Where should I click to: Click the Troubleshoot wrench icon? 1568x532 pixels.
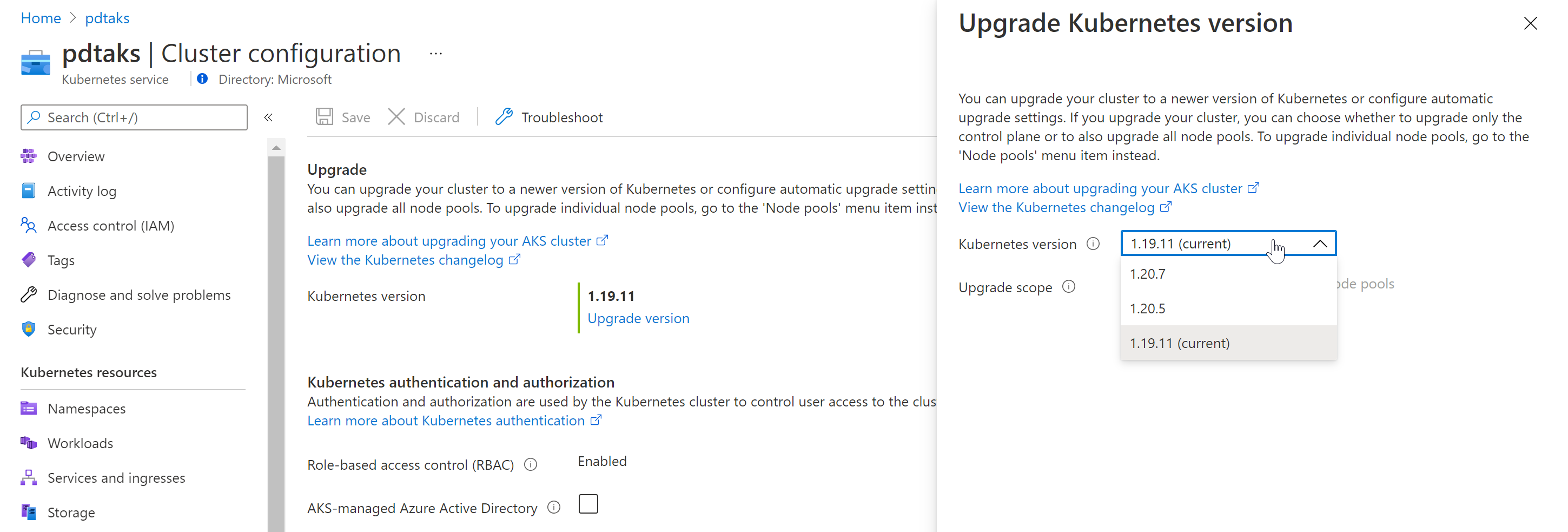pyautogui.click(x=504, y=117)
